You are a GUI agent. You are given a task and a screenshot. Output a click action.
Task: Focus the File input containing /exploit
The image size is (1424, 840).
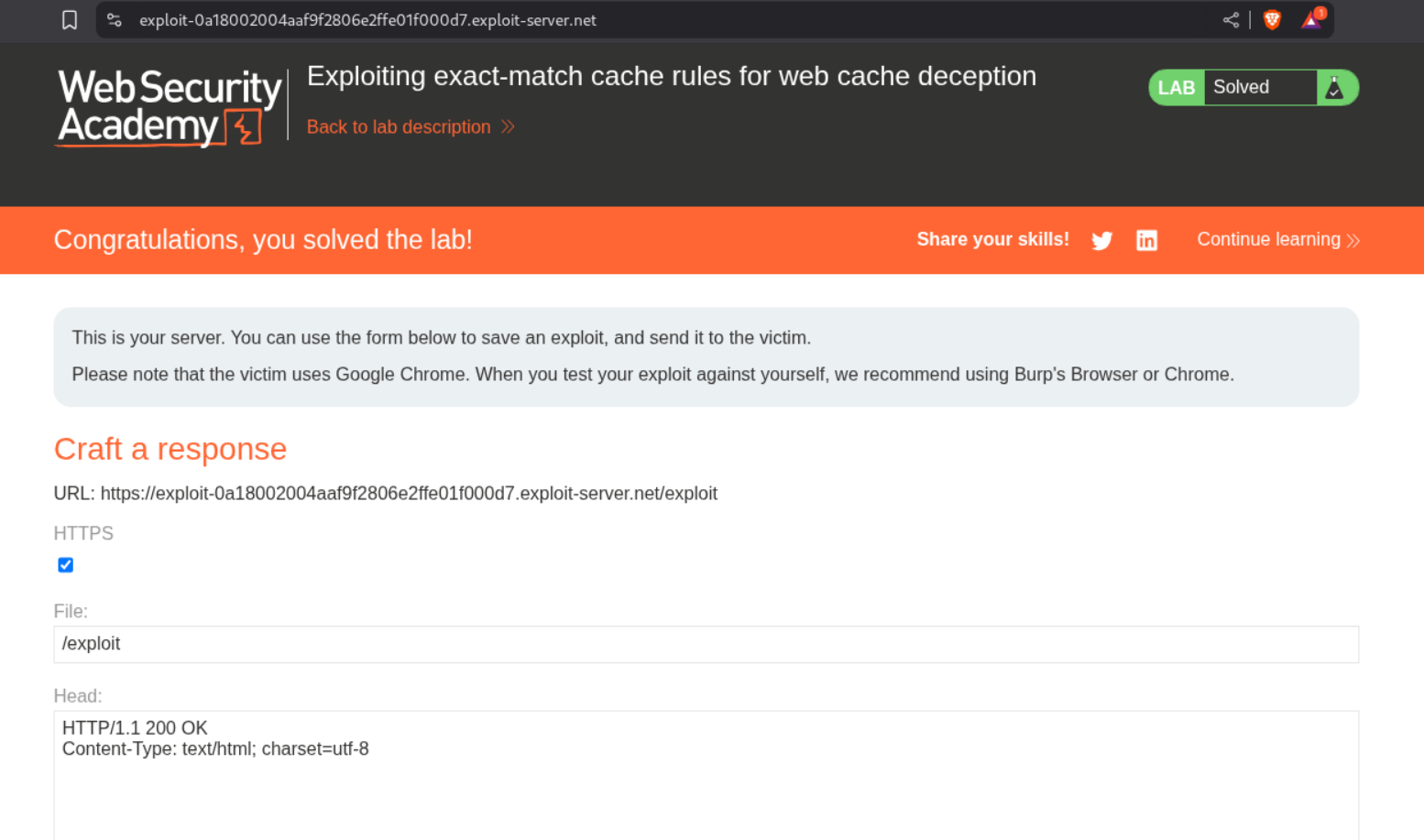click(706, 644)
